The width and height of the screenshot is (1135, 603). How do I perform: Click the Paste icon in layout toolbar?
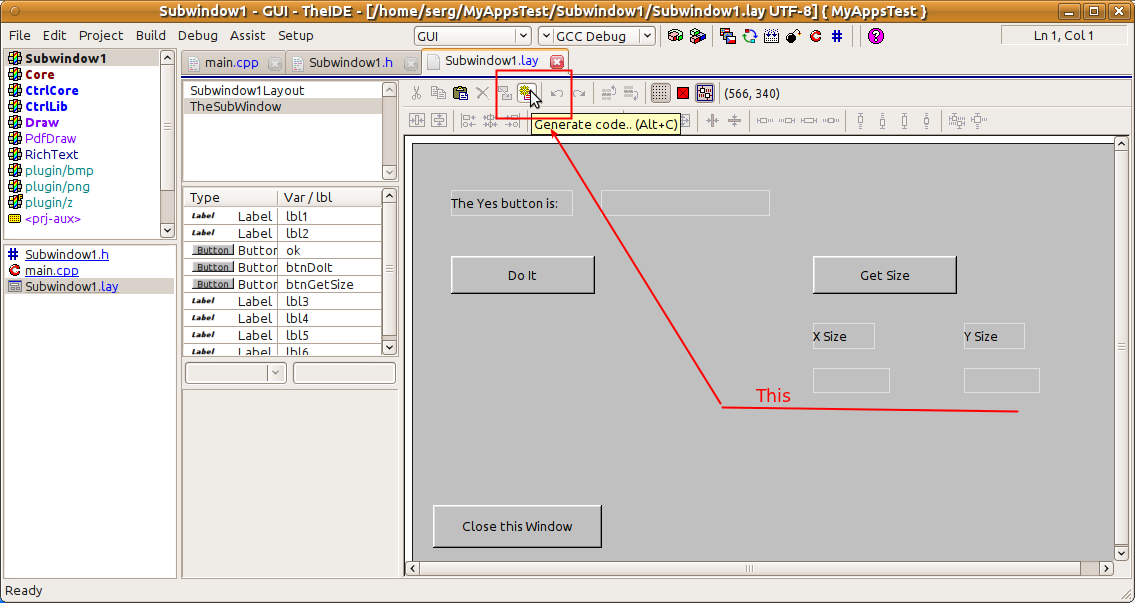pos(460,93)
